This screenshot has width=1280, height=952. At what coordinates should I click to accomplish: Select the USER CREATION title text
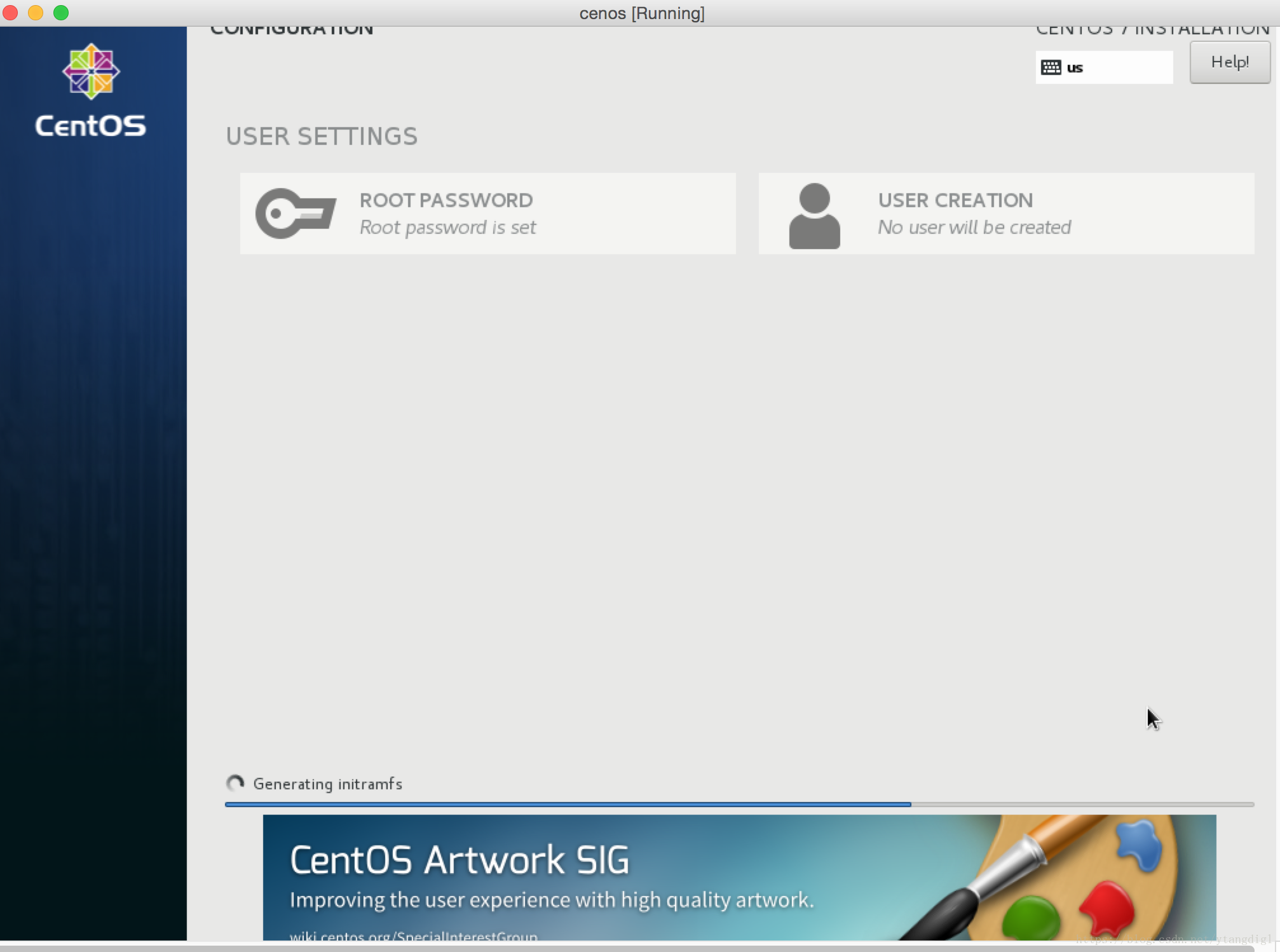[x=955, y=200]
